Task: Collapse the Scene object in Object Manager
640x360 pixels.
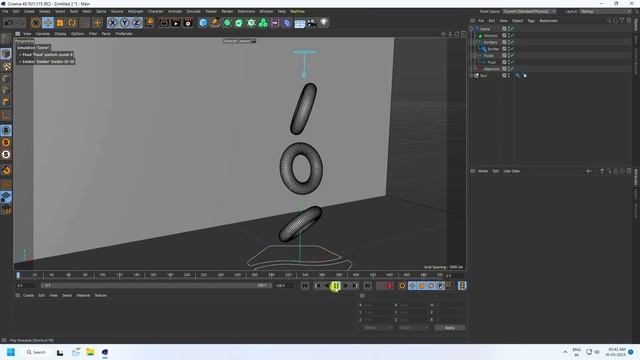Action: pyautogui.click(x=471, y=29)
